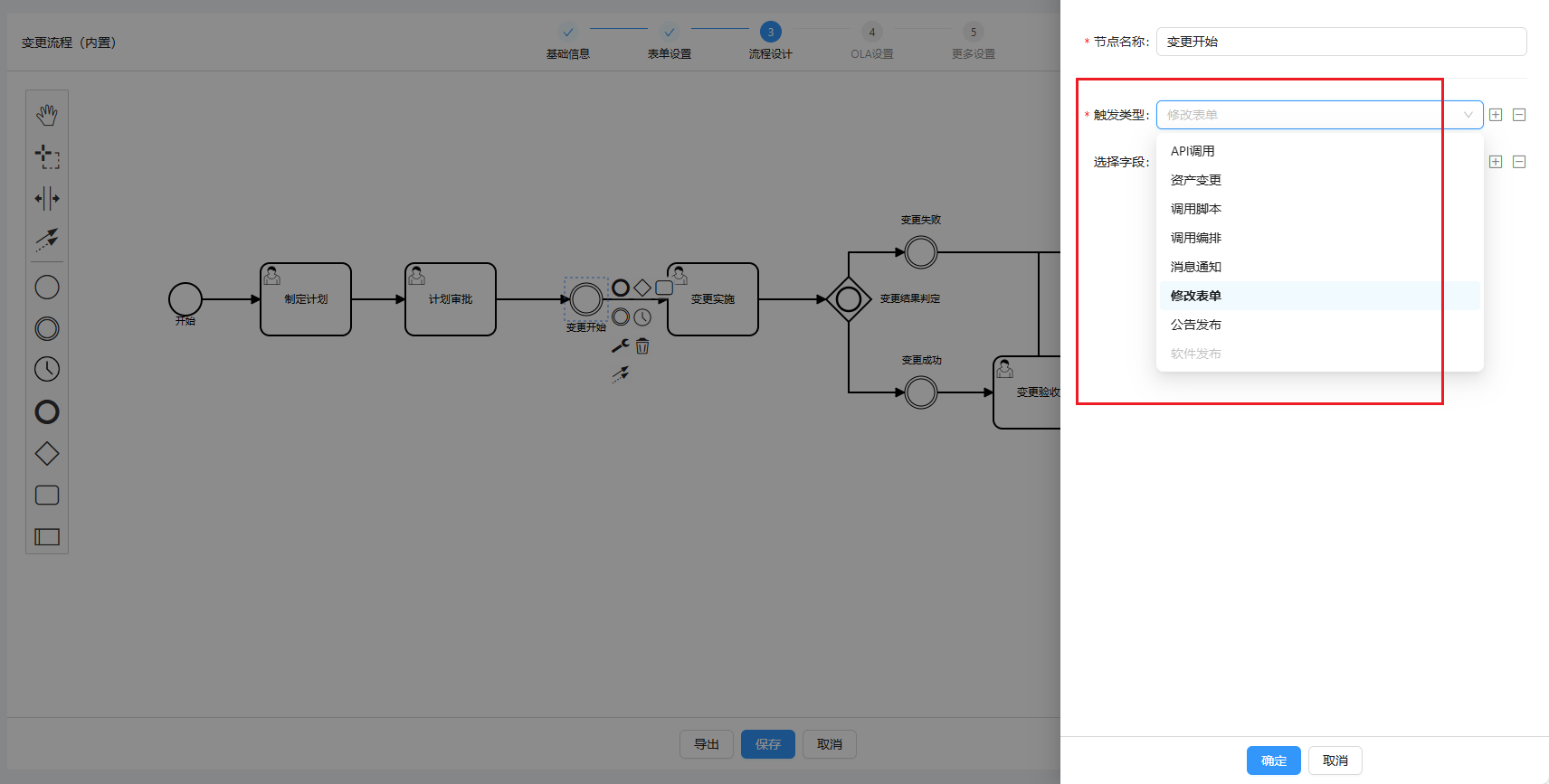Select the lasso selection tool
This screenshot has height=784, width=1549.
(47, 156)
